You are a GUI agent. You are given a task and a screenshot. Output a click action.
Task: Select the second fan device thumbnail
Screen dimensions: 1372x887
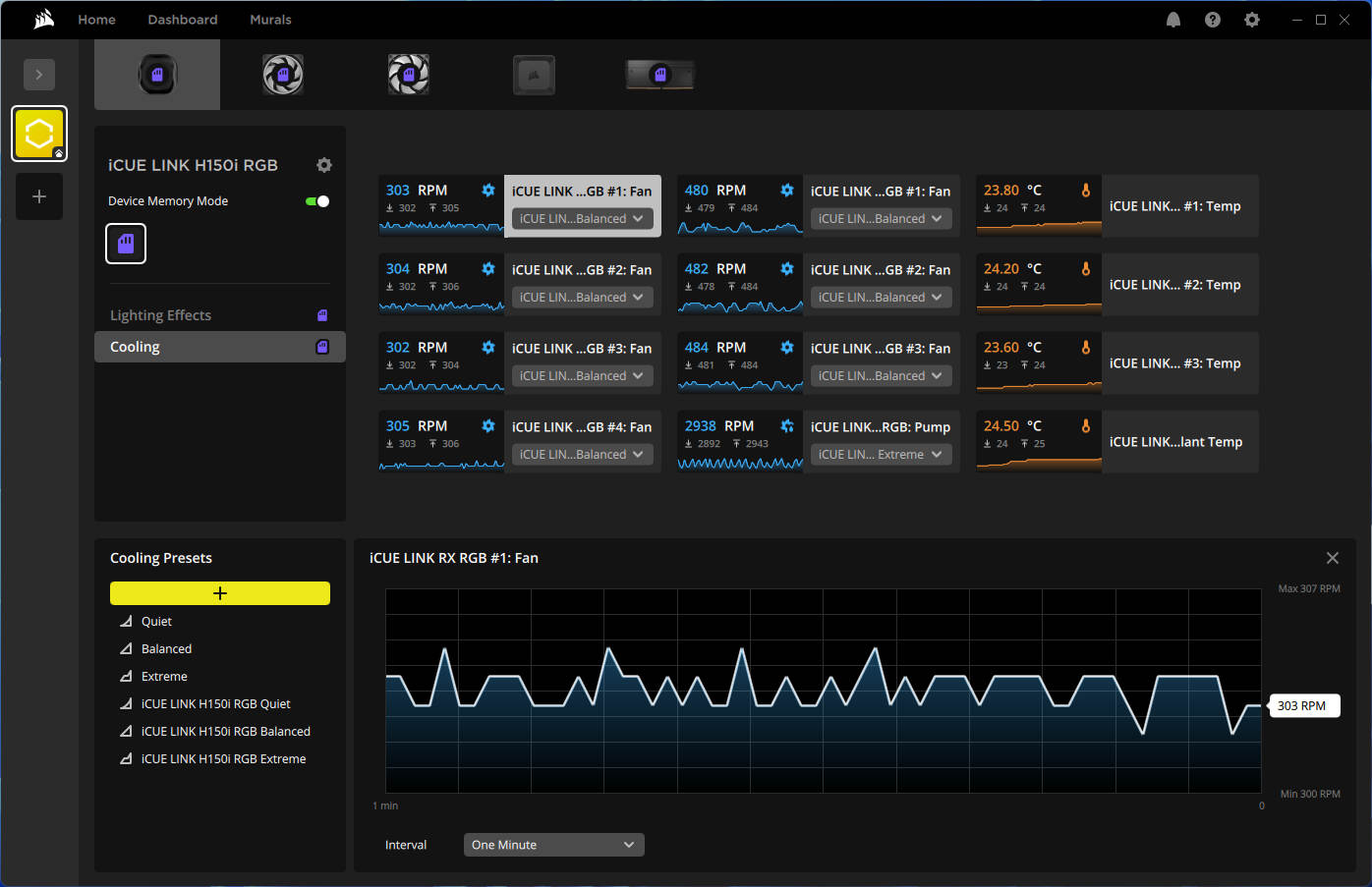(x=283, y=75)
